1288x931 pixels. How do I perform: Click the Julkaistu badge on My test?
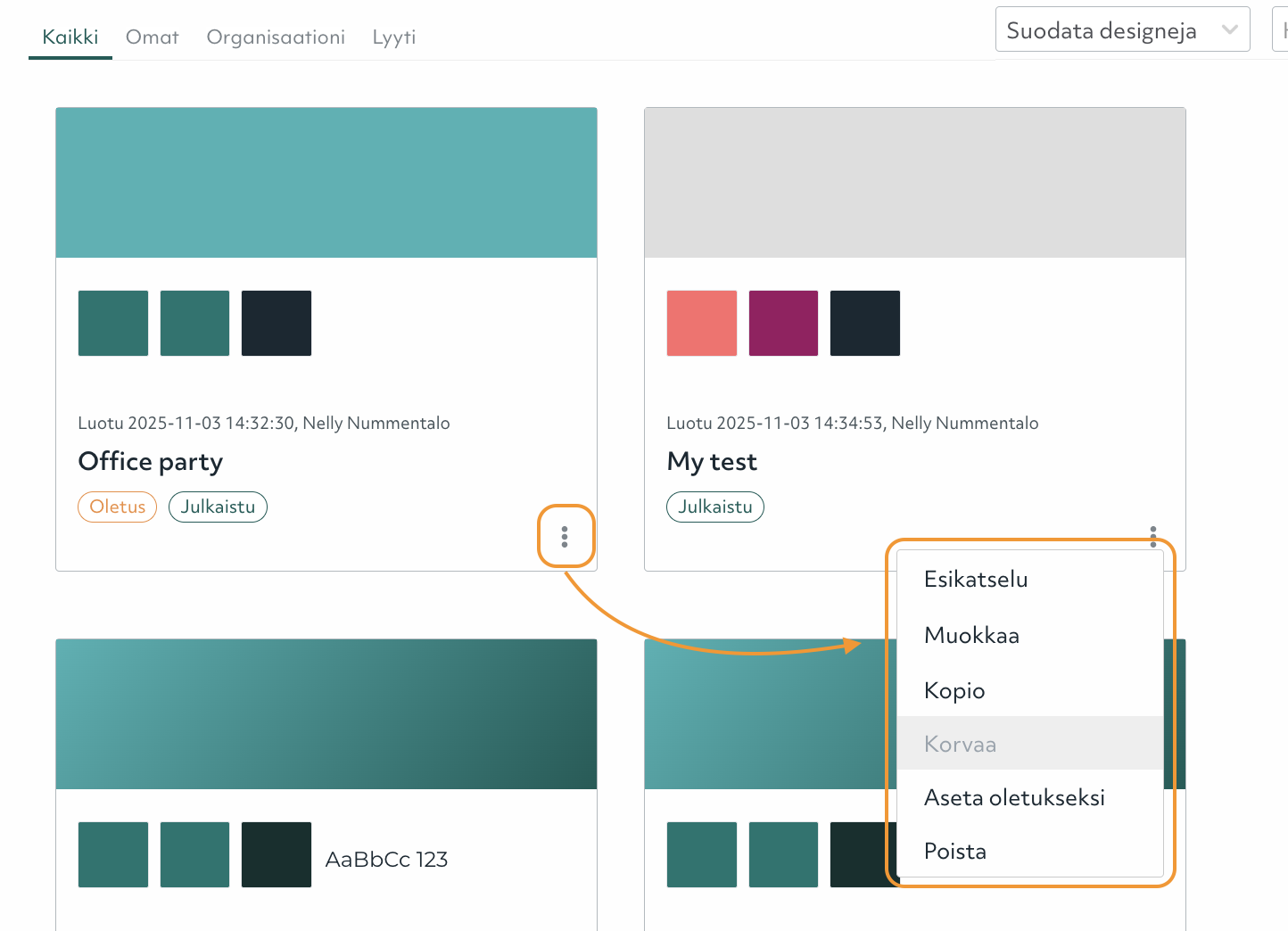tap(714, 507)
